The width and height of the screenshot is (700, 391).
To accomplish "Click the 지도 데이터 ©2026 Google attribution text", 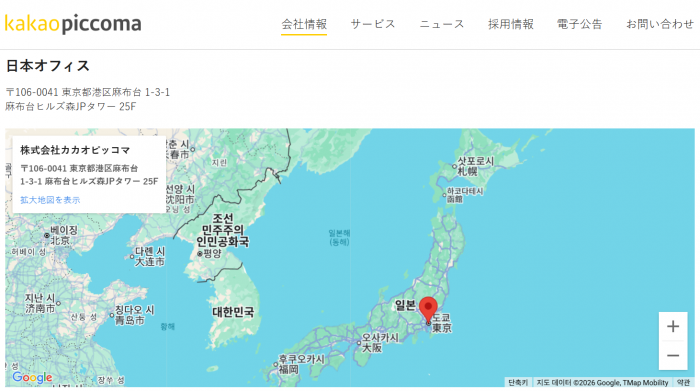I will 602,383.
